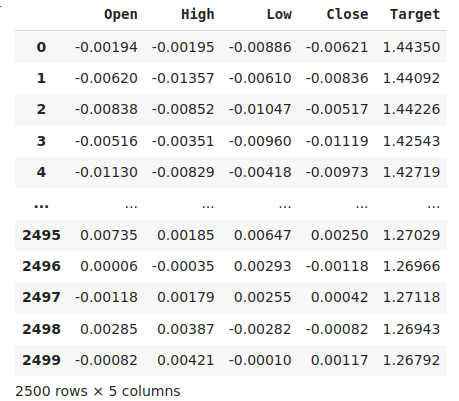The width and height of the screenshot is (459, 401).
Task: Click the High column header
Action: pos(198,14)
